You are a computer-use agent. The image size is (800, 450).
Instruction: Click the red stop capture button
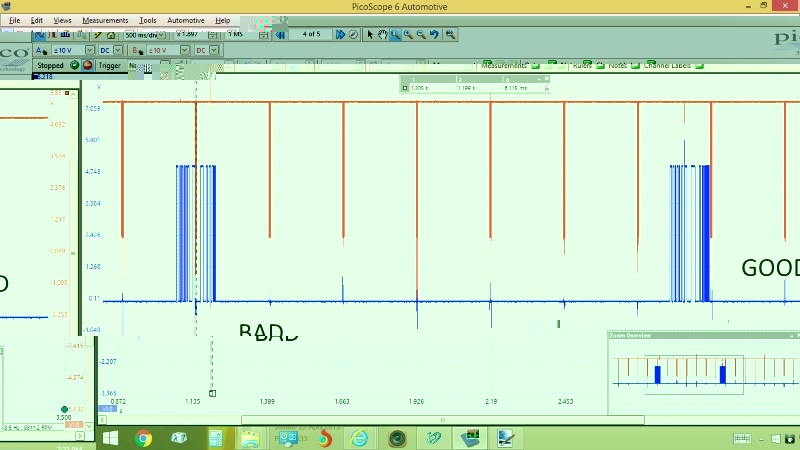pos(87,65)
